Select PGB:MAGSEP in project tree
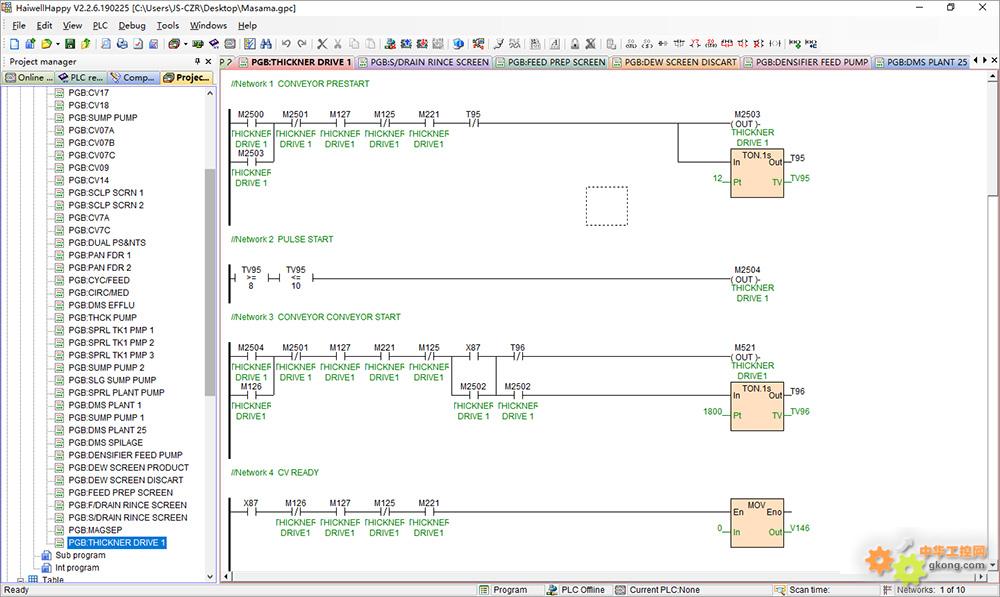Image resolution: width=1000 pixels, height=597 pixels. tap(94, 530)
